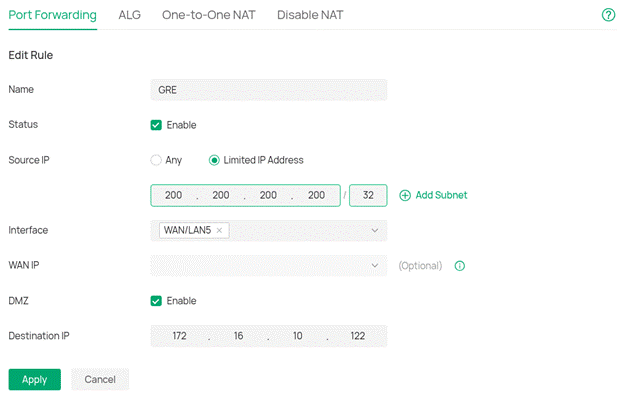Click the WAN IP info icon
Image resolution: width=624 pixels, height=402 pixels.
pyautogui.click(x=460, y=266)
